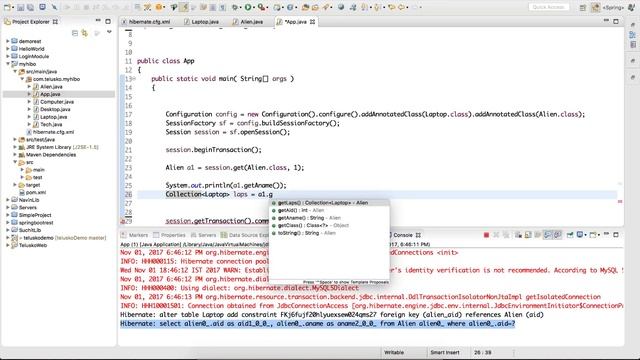640x360 pixels.
Task: Run the application with green Run icon
Action: pyautogui.click(x=248, y=7)
